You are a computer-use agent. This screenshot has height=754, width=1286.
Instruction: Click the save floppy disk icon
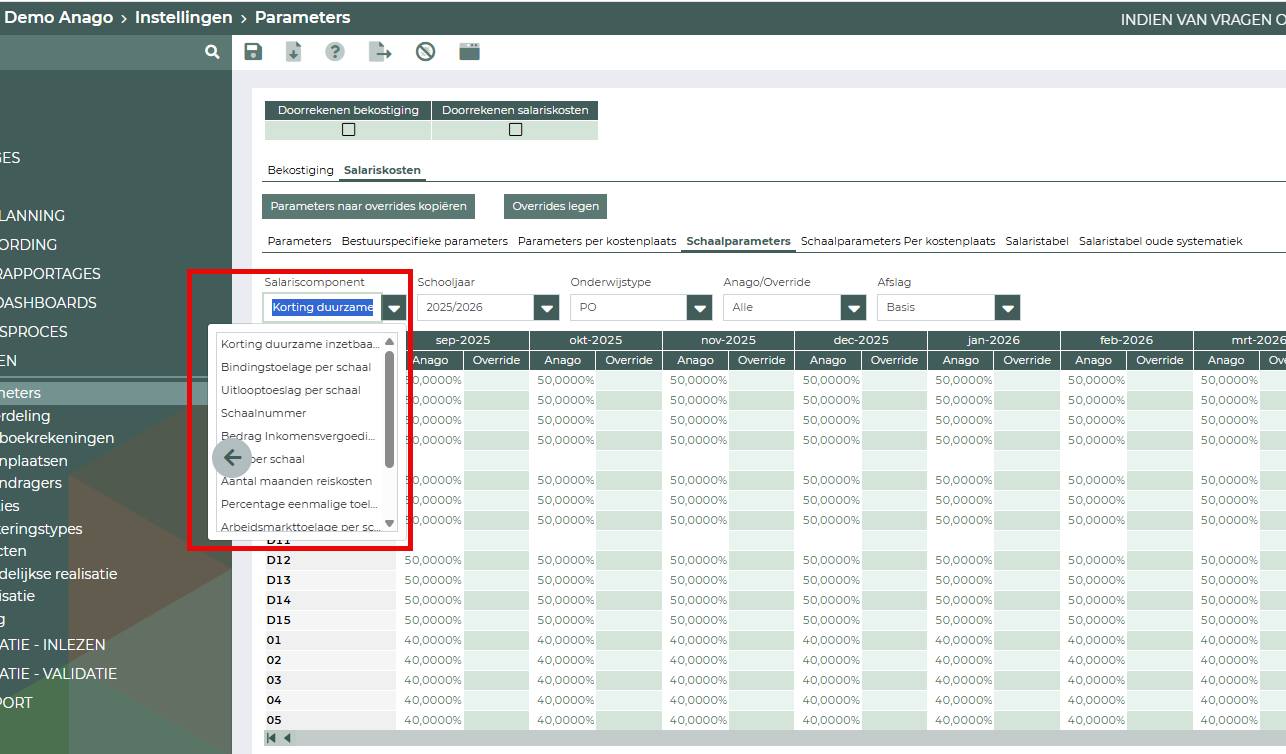click(x=253, y=52)
